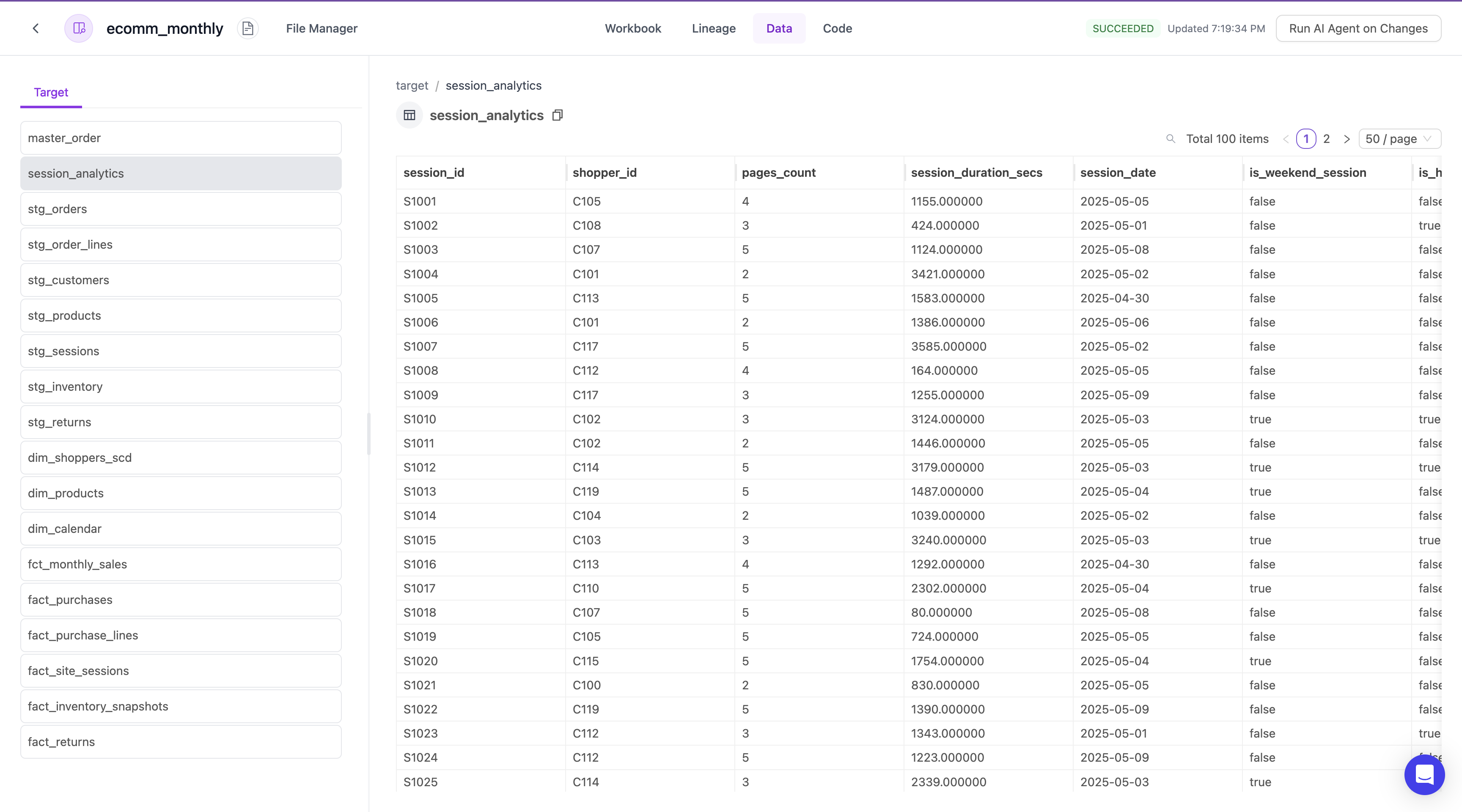Go to page 2 of results
Viewport: 1462px width, 812px height.
pyautogui.click(x=1326, y=139)
